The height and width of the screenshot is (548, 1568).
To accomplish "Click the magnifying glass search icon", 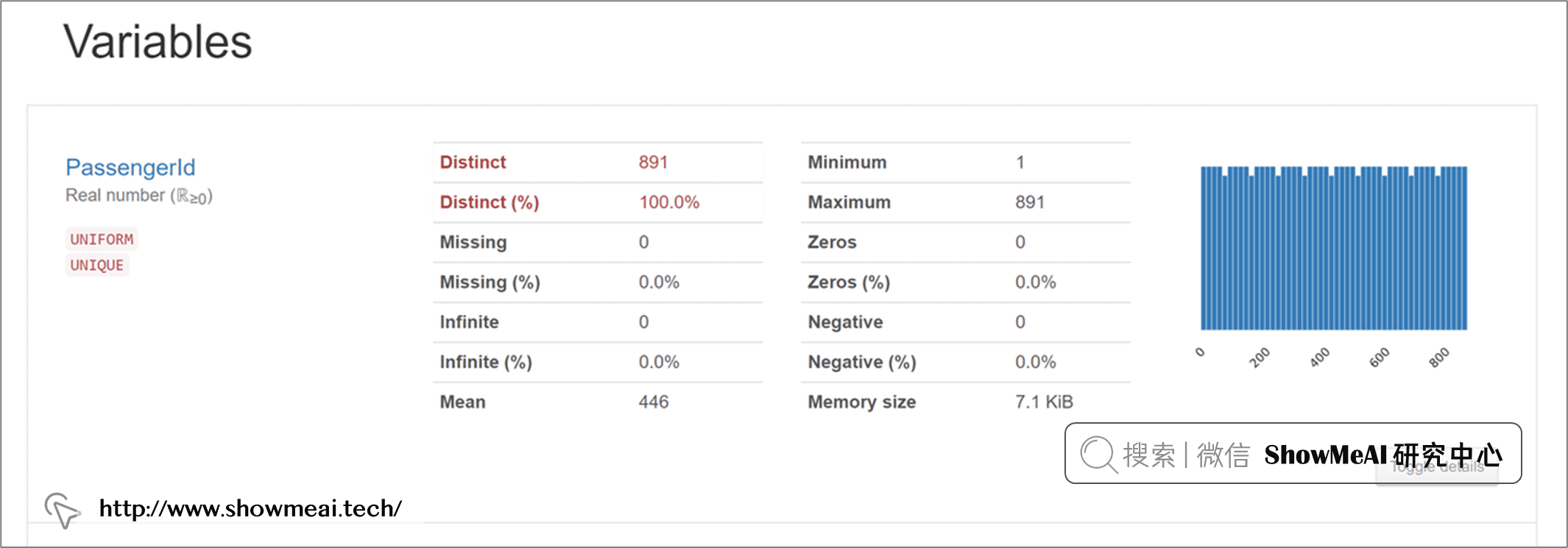I will tap(1098, 454).
